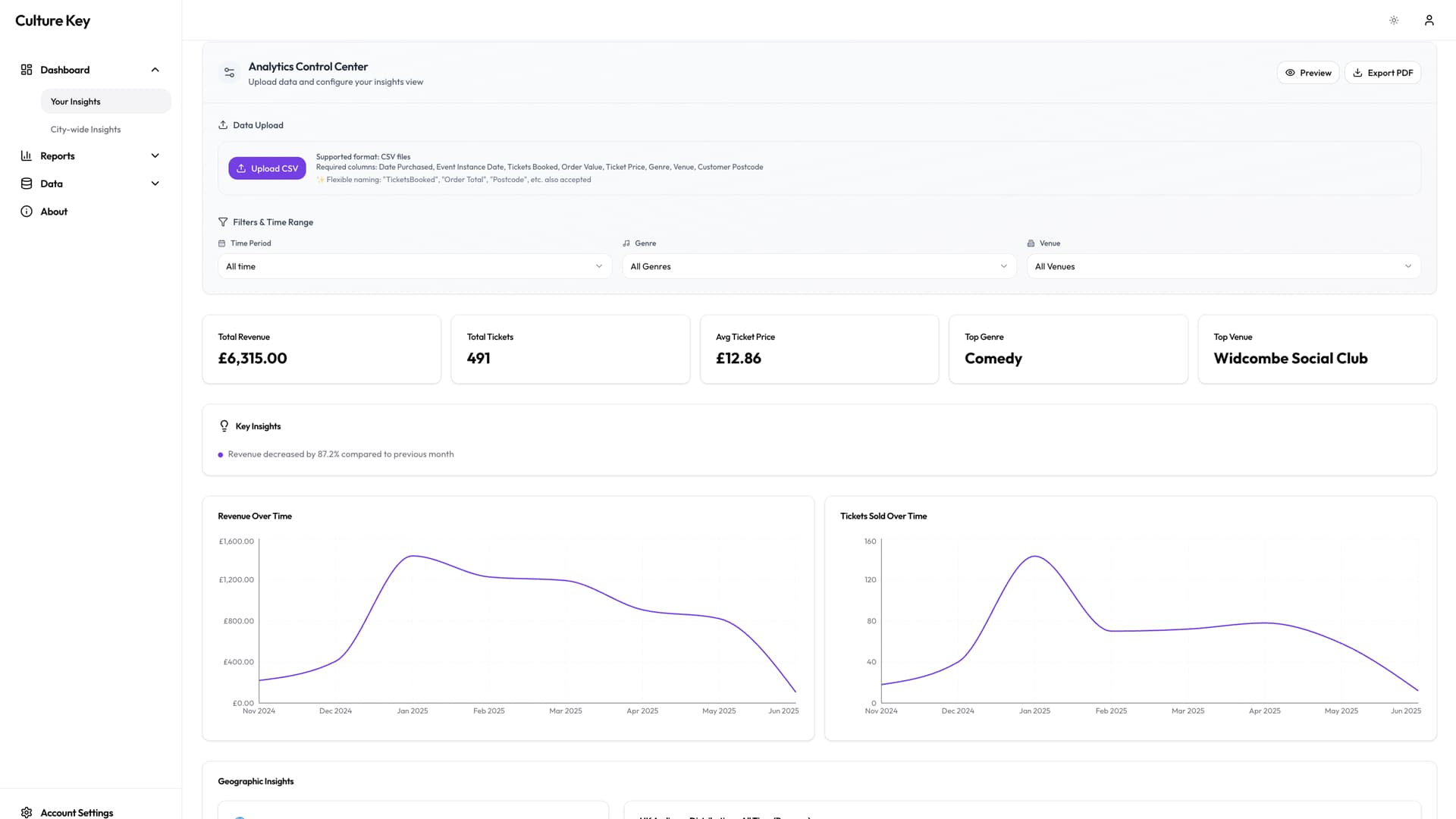Collapse the Dashboard menu chevron
The height and width of the screenshot is (819, 1456).
(155, 70)
